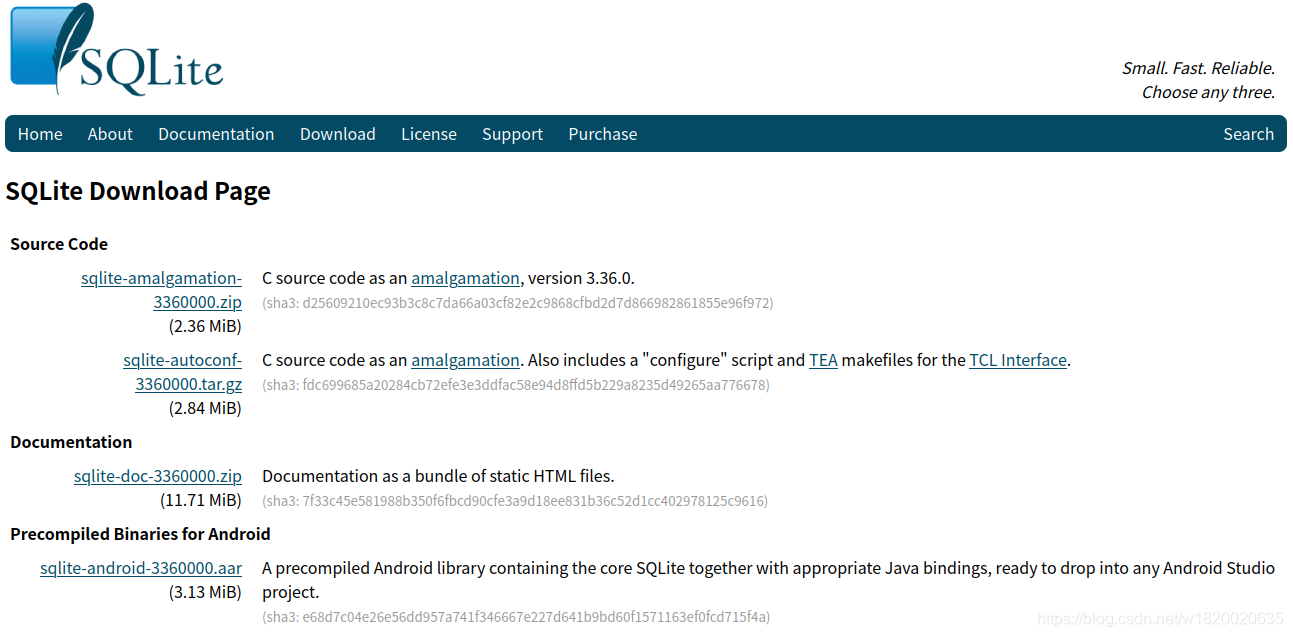The height and width of the screenshot is (637, 1293).
Task: Select the Download menu item
Action: click(338, 134)
